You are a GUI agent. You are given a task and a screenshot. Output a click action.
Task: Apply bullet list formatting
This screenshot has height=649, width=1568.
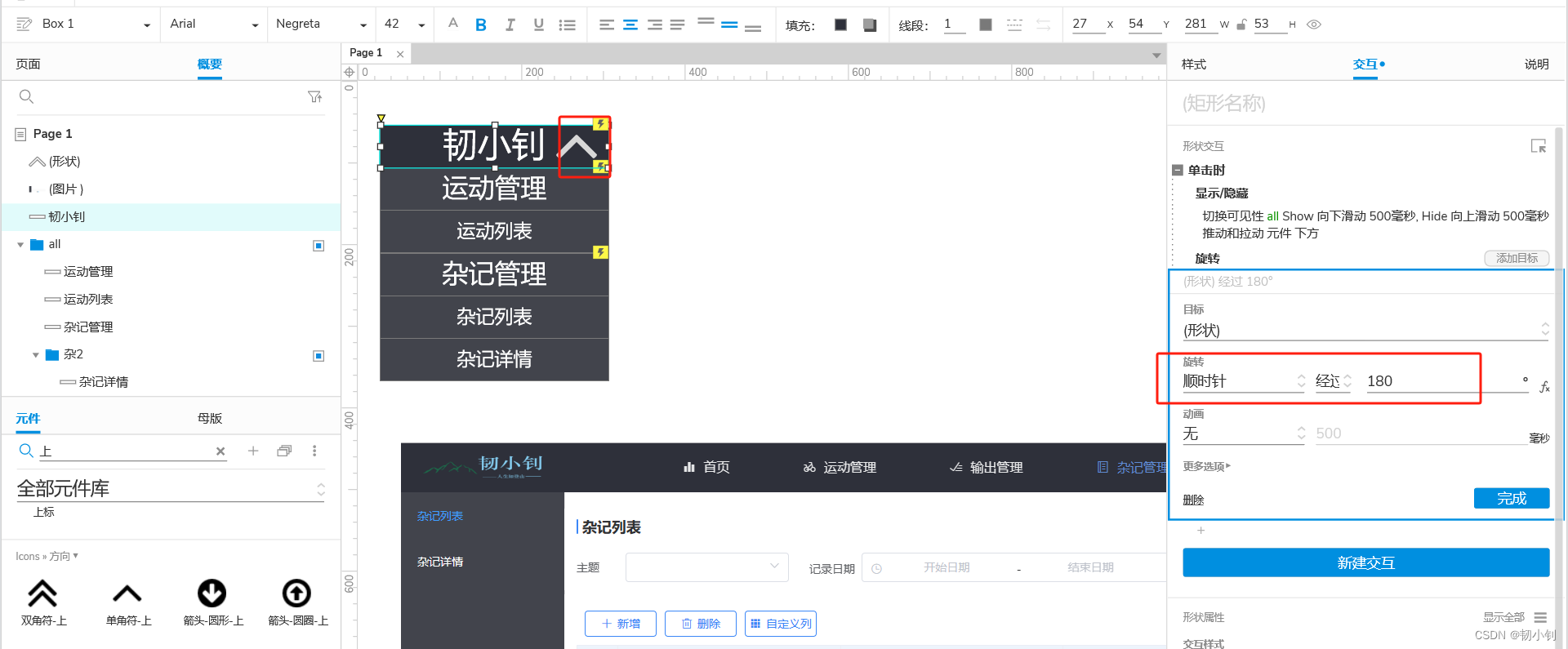[x=567, y=24]
